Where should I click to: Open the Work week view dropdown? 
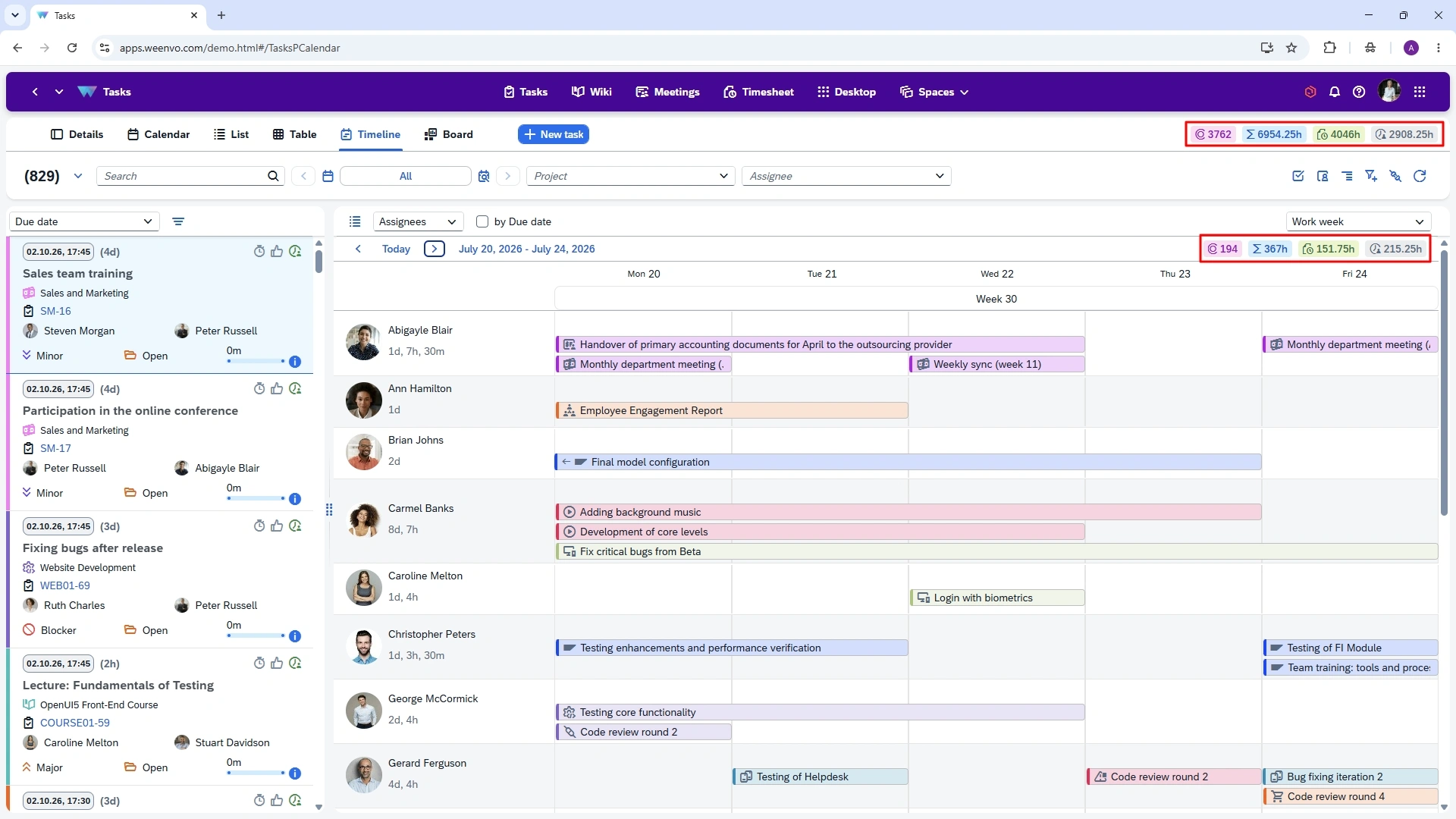click(x=1358, y=221)
